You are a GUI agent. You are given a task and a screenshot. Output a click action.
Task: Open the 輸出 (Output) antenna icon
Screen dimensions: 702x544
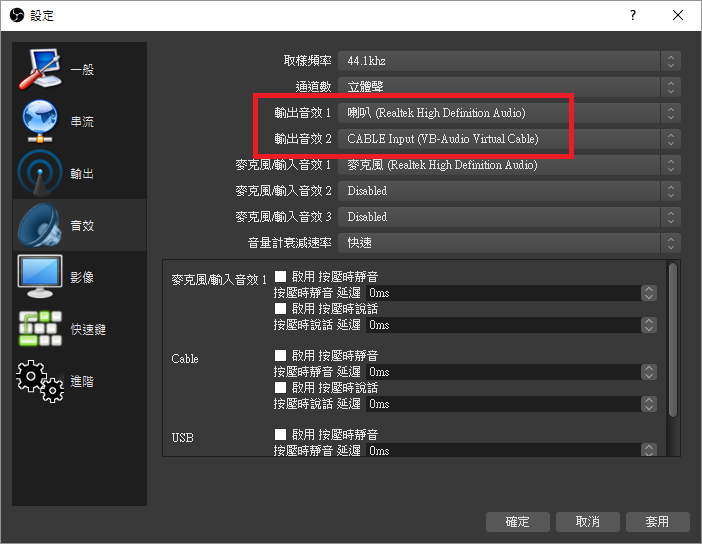40,173
